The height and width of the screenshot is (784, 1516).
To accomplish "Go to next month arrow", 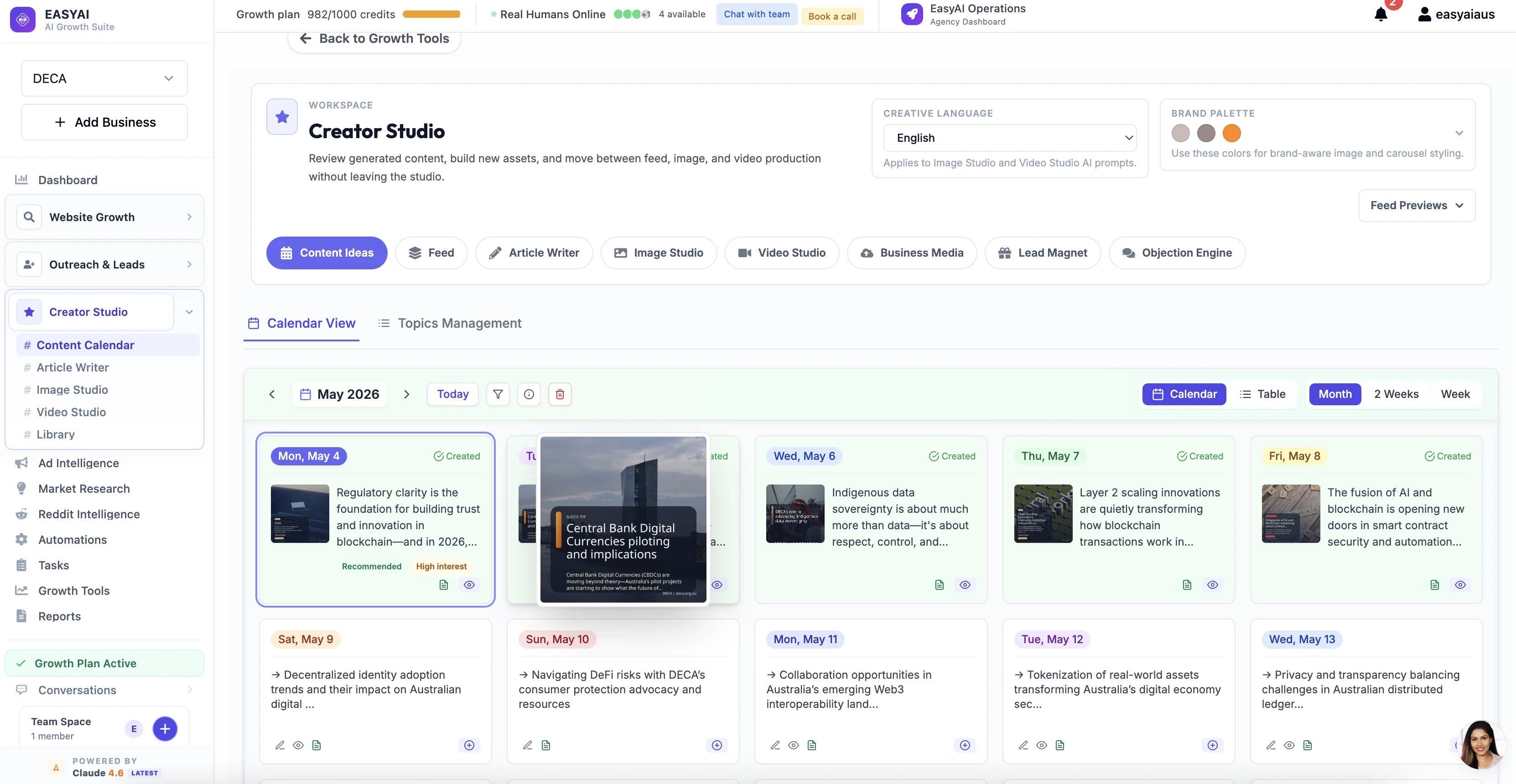I will click(x=406, y=394).
